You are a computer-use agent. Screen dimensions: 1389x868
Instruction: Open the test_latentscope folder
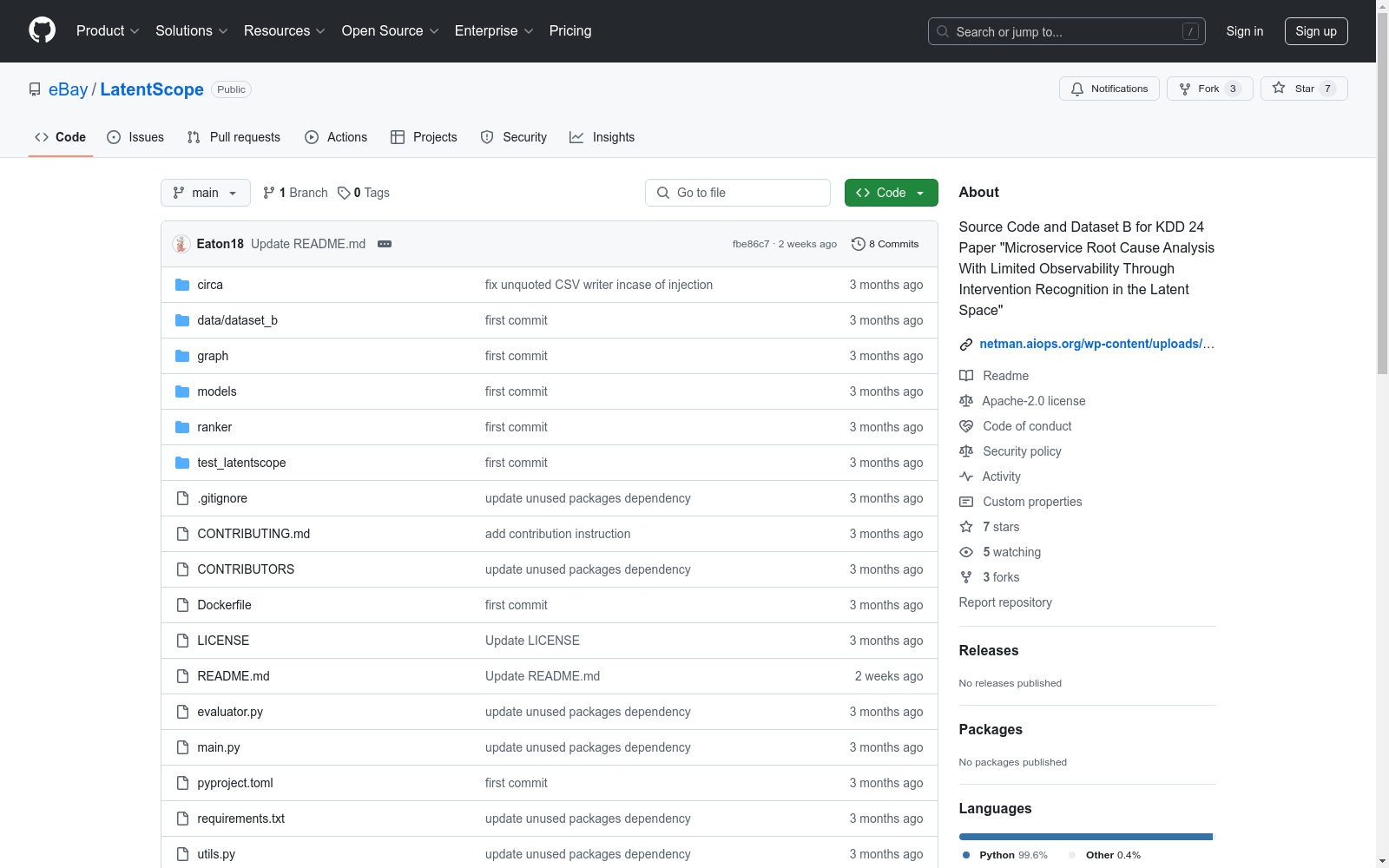(241, 463)
